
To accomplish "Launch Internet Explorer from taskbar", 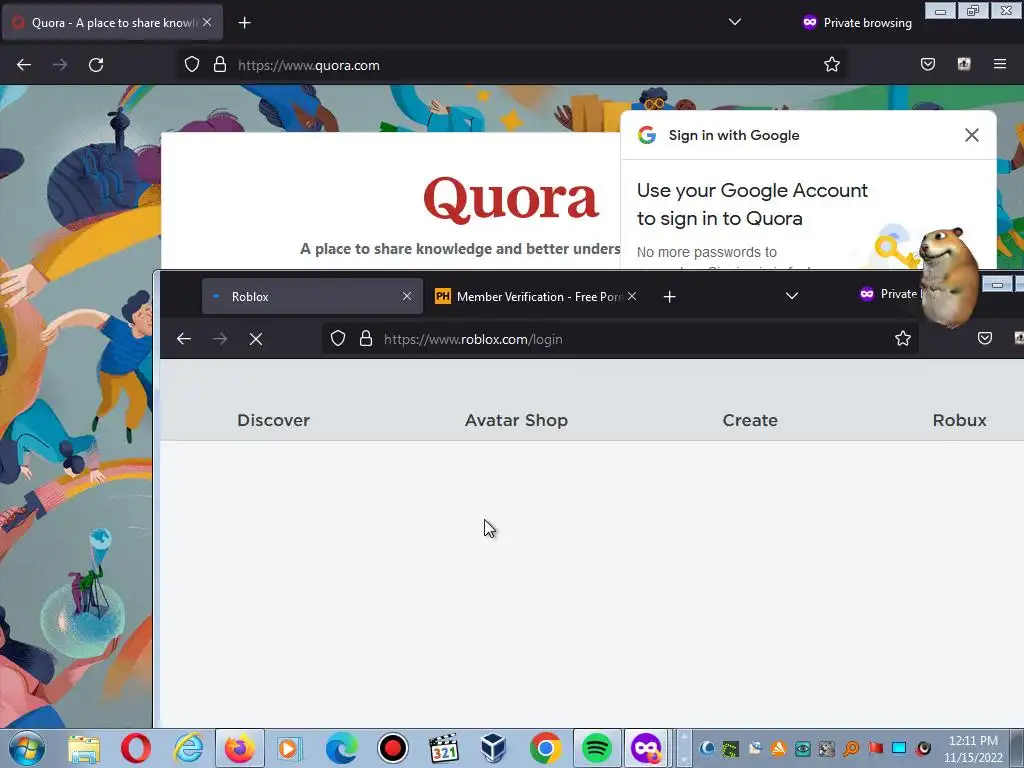I will point(188,748).
